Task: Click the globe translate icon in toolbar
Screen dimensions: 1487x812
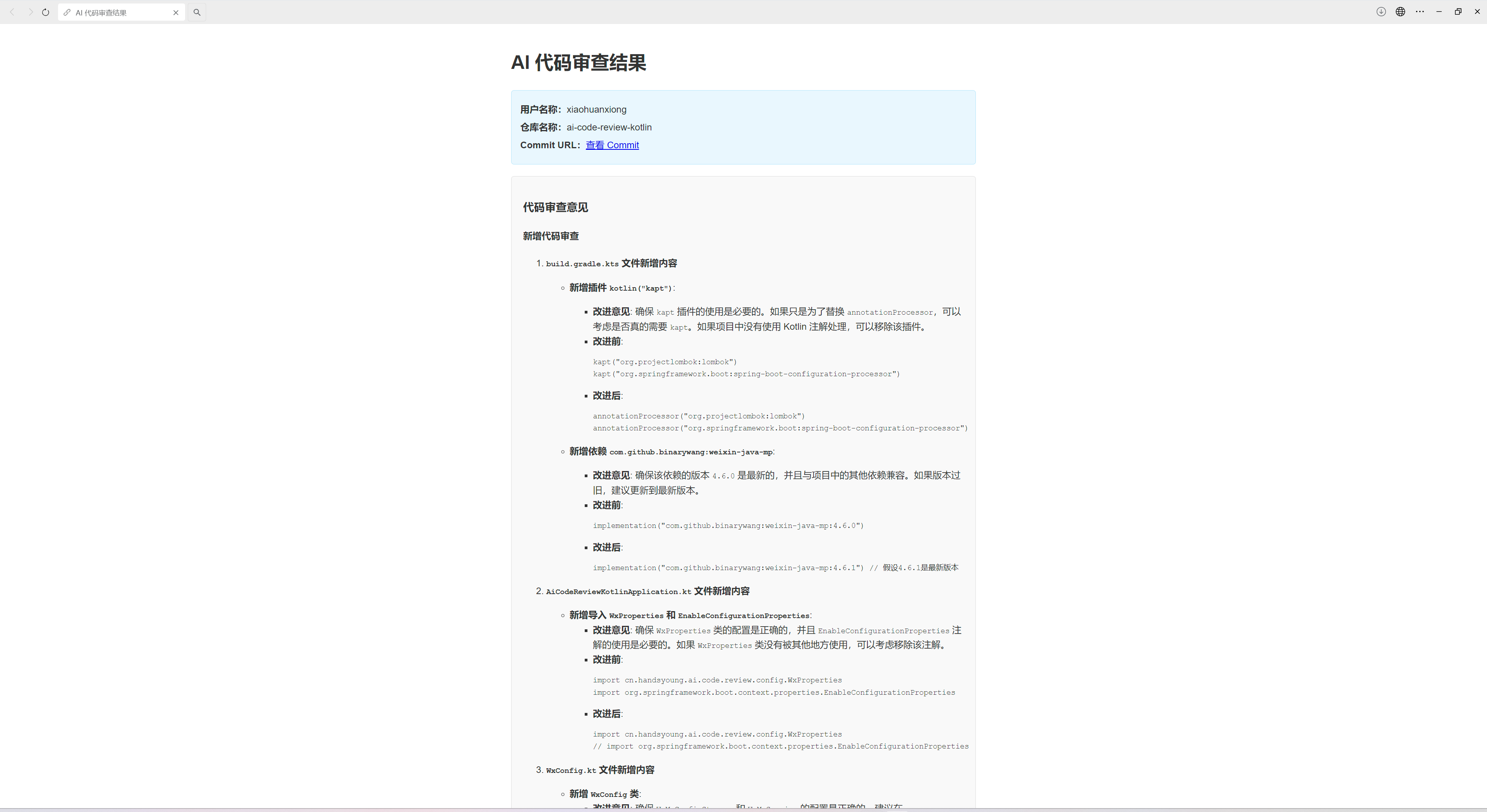Action: [1400, 12]
